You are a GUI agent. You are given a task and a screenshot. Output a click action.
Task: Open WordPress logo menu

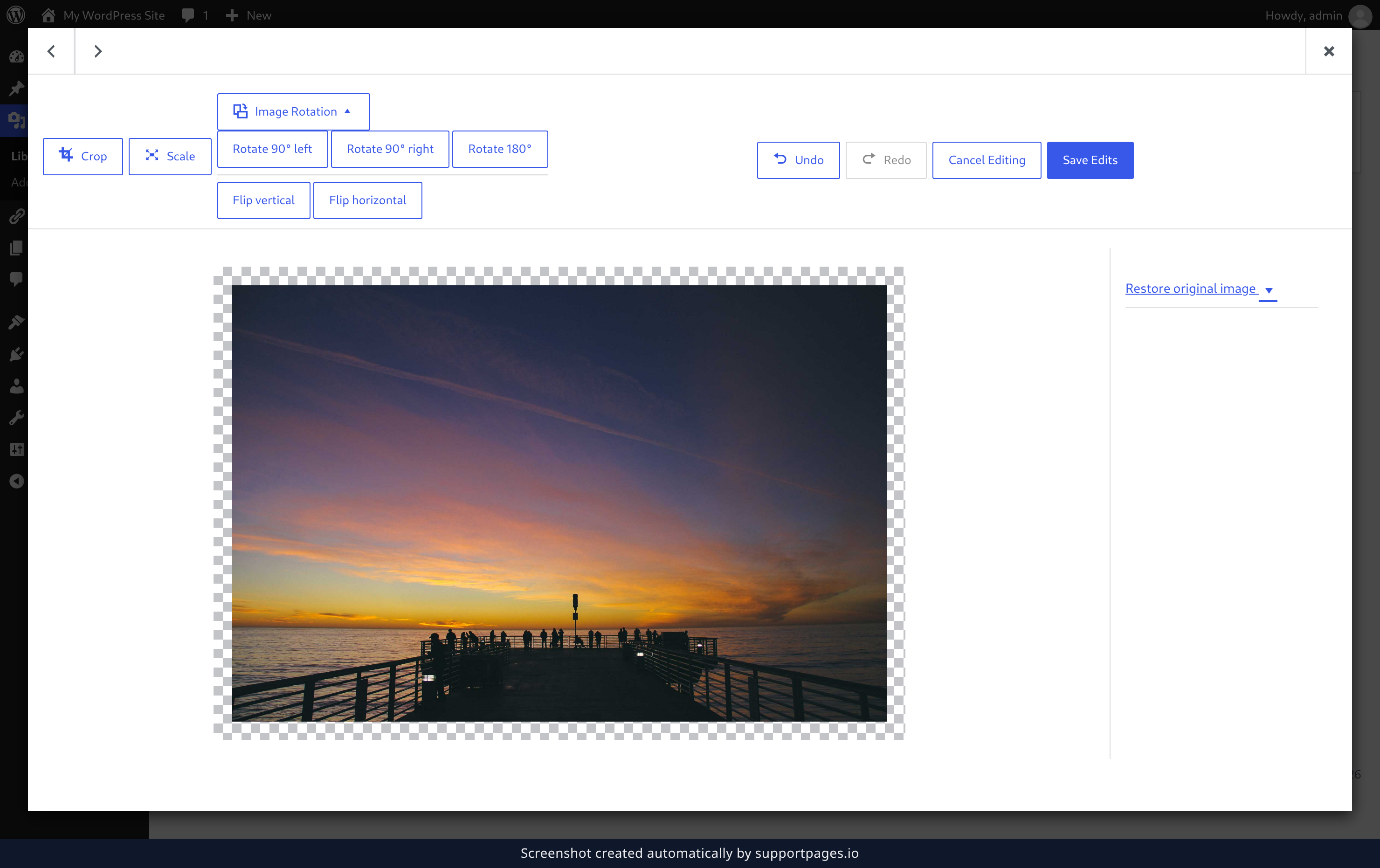point(16,15)
